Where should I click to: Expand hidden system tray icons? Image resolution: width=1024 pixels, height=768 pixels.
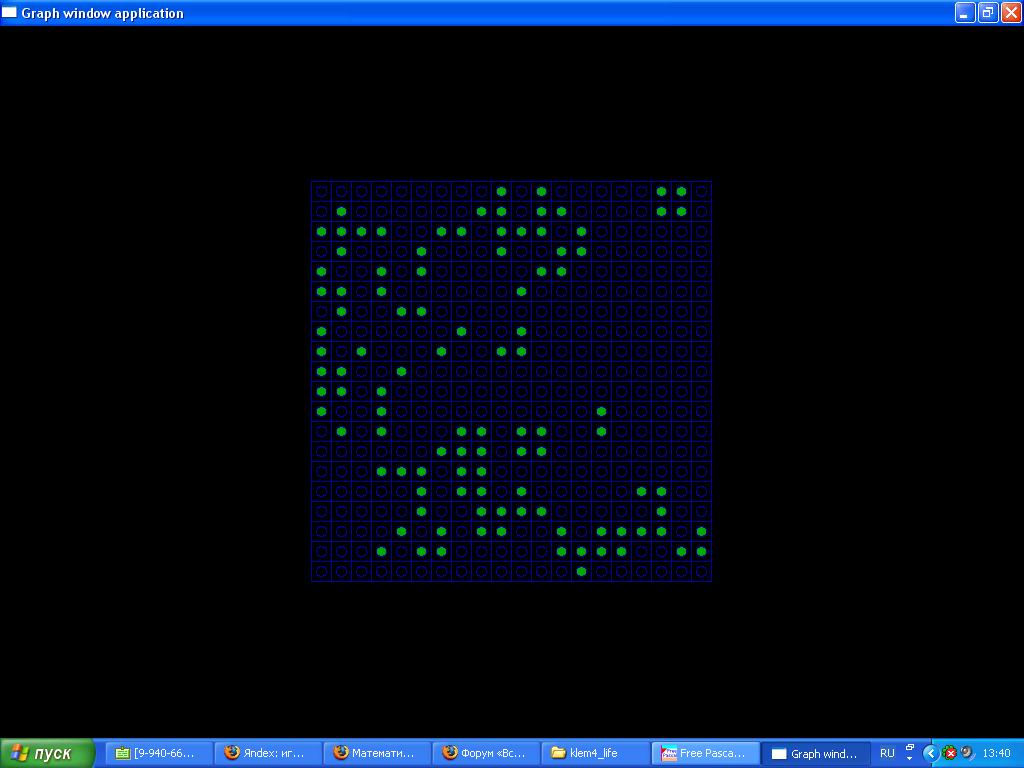pos(930,753)
